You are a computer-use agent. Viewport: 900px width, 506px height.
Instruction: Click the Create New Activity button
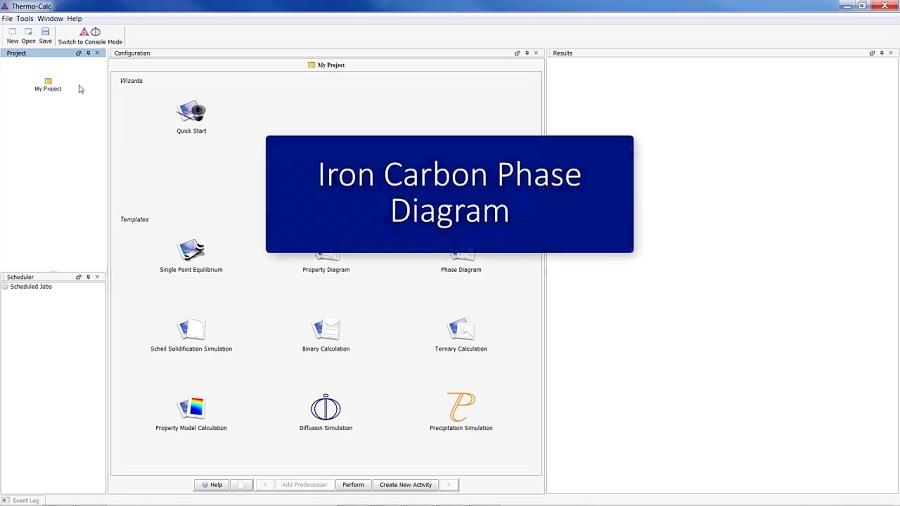(x=405, y=485)
